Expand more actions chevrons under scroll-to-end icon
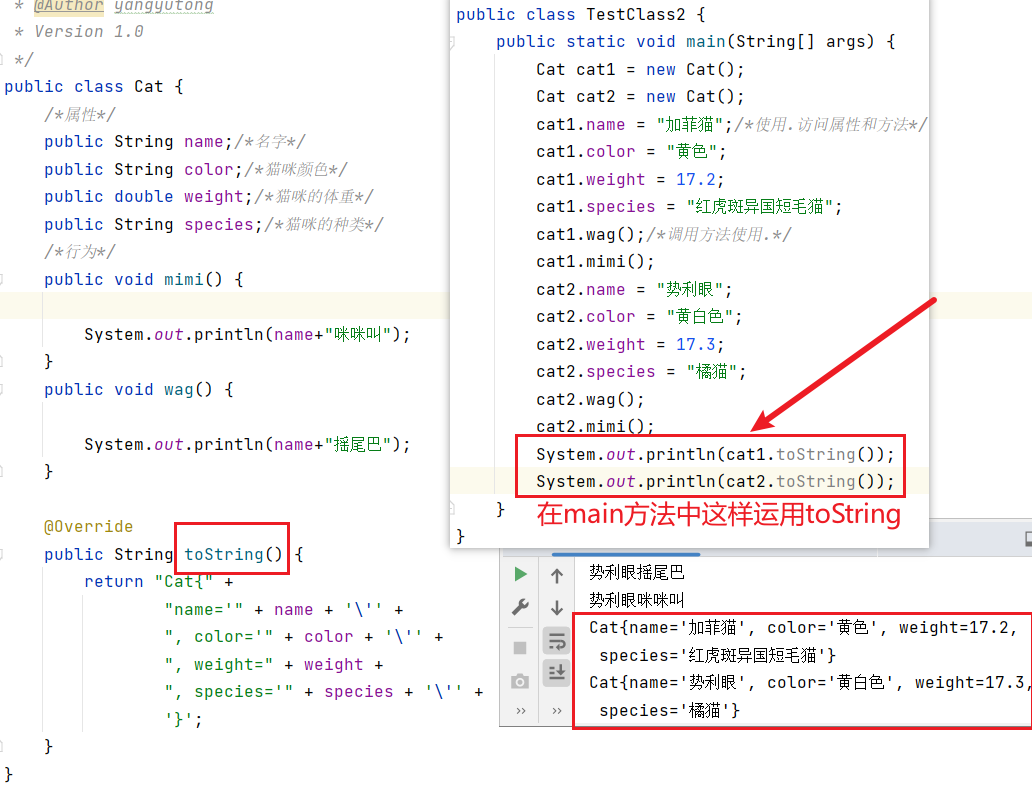Image resolution: width=1032 pixels, height=795 pixels. (557, 711)
